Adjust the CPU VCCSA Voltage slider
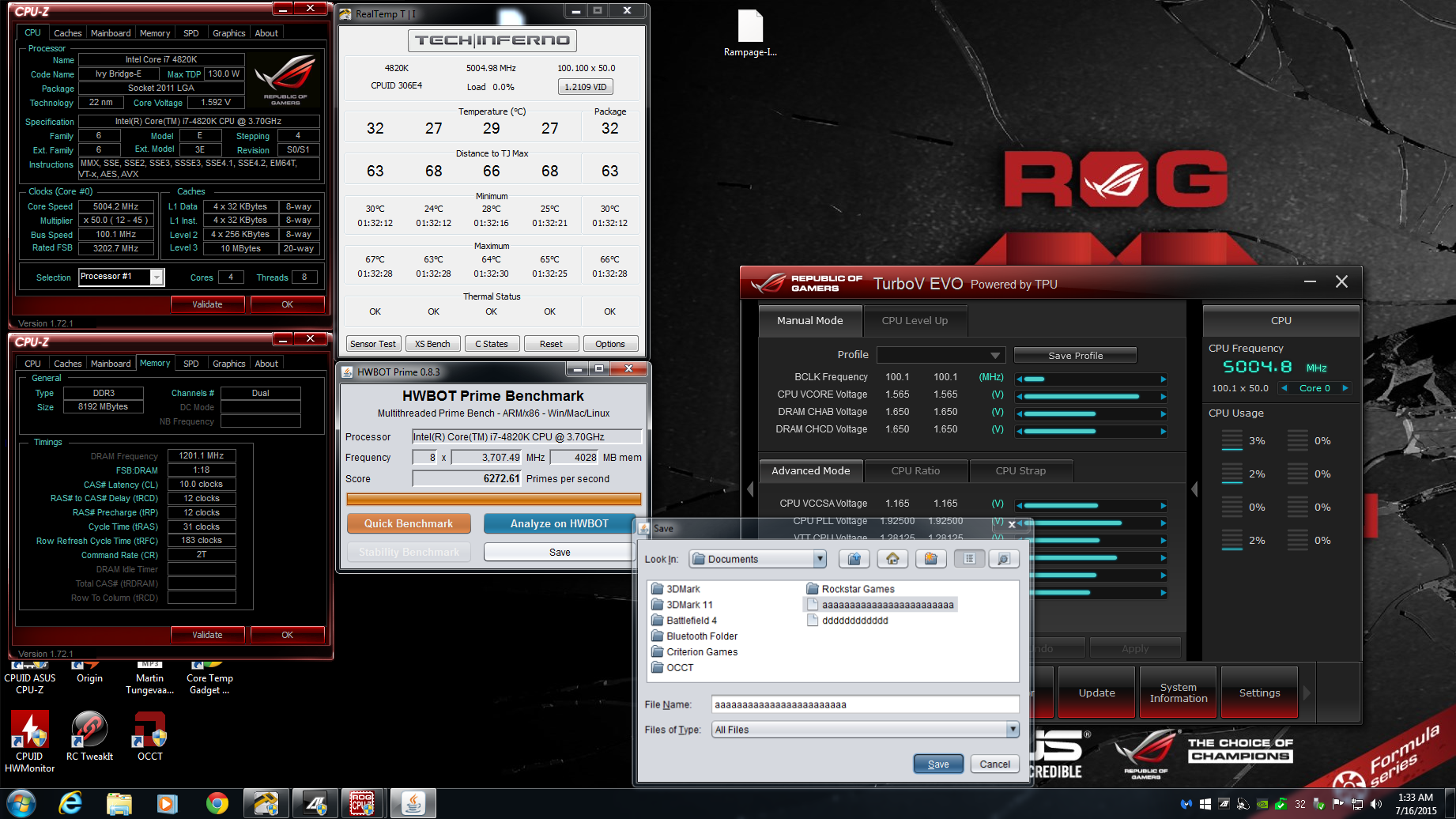The height and width of the screenshot is (819, 1456). pyautogui.click(x=1091, y=505)
